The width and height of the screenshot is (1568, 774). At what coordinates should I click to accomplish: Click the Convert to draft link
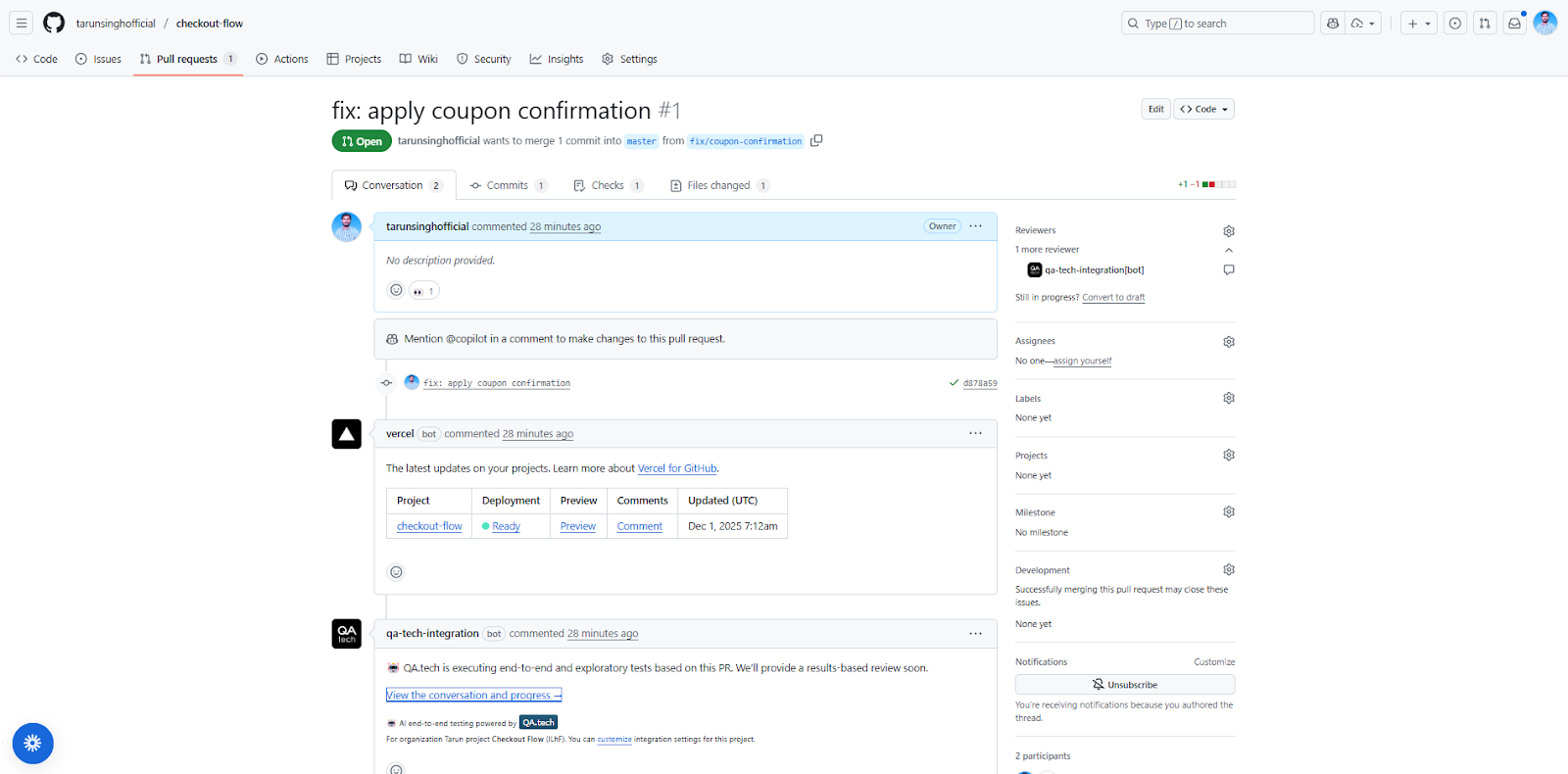click(1113, 298)
